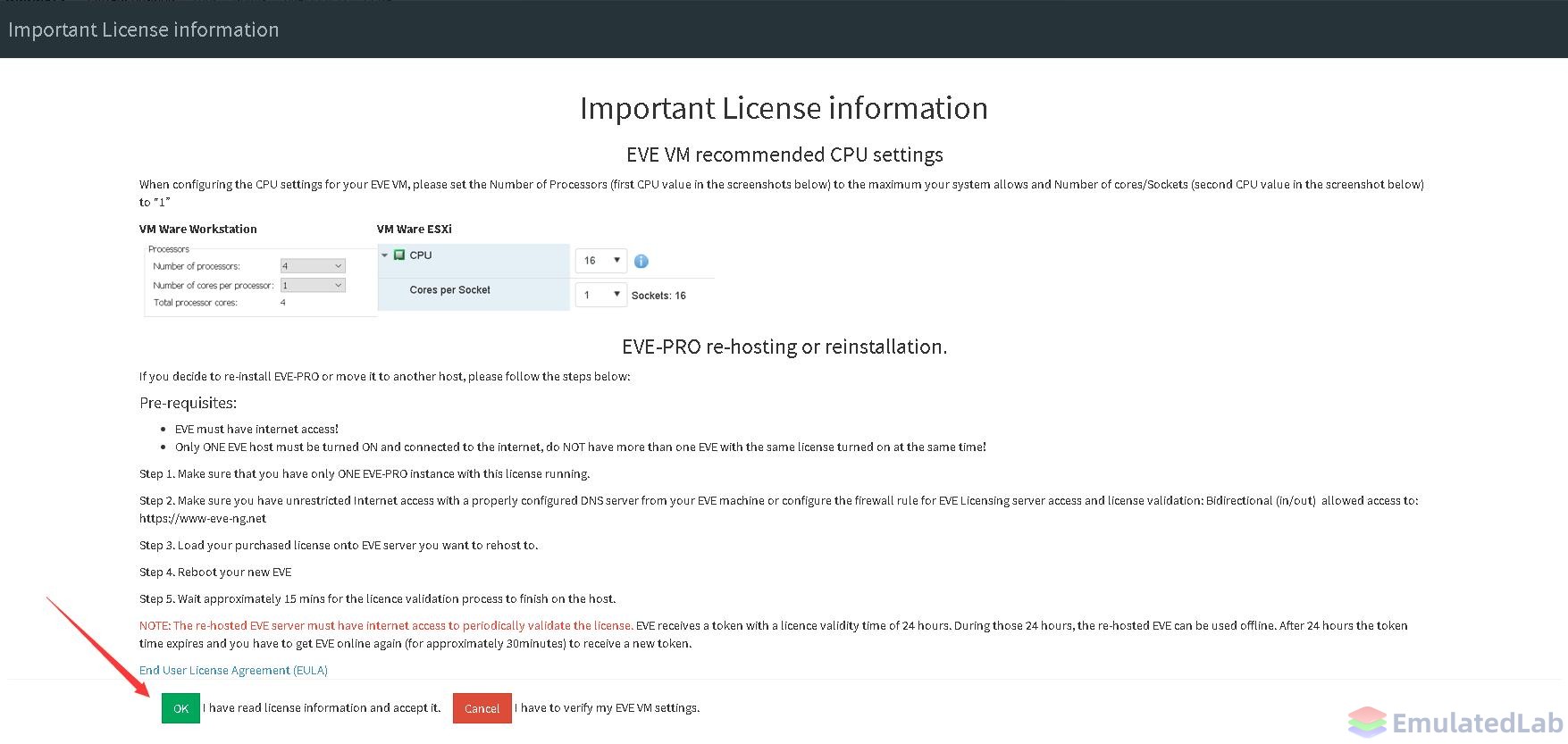Screen dimensions: 1568x744
Task: Click the blue CPU info icon
Action: click(x=641, y=261)
